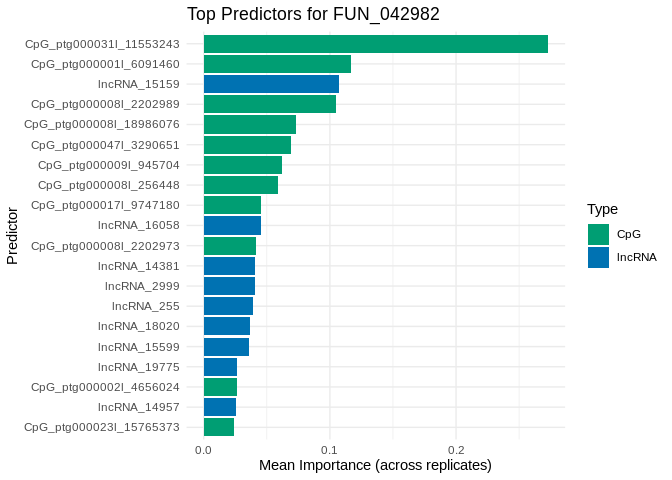Screen dimensions: 672x480
Task: Click the blue lncRNA legend swatch
Action: tap(598, 257)
